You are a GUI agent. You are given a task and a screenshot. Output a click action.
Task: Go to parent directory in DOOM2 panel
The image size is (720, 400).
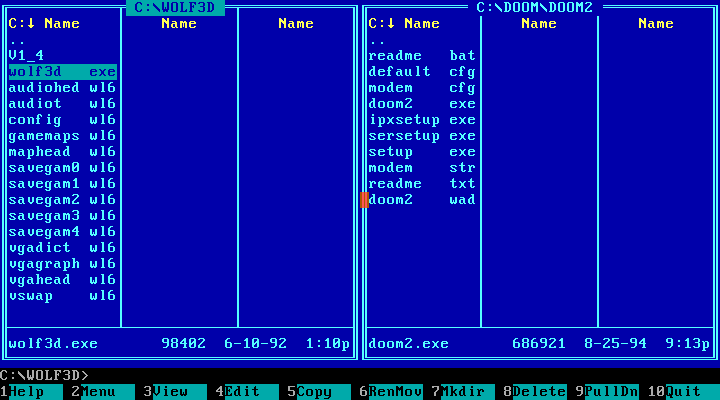pos(377,42)
